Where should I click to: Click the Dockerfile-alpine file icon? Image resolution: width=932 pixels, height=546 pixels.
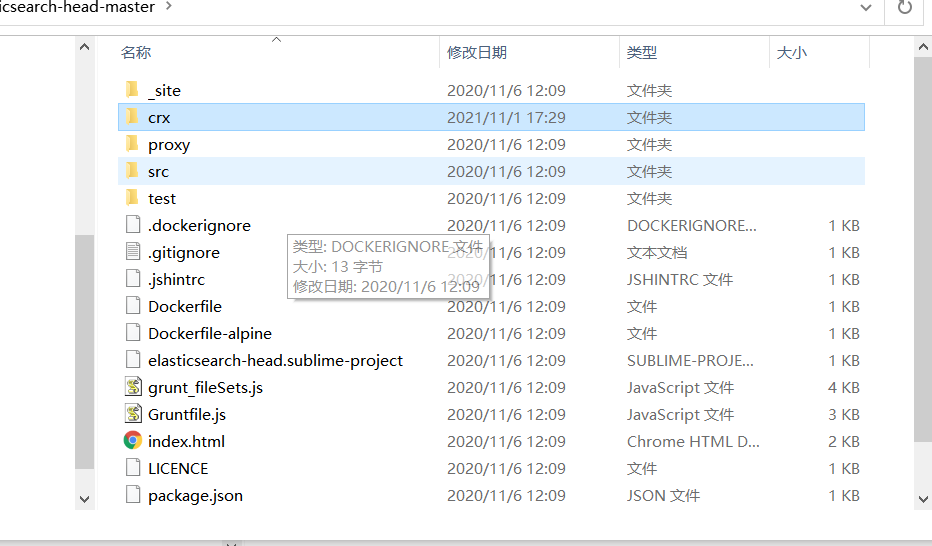[x=133, y=333]
